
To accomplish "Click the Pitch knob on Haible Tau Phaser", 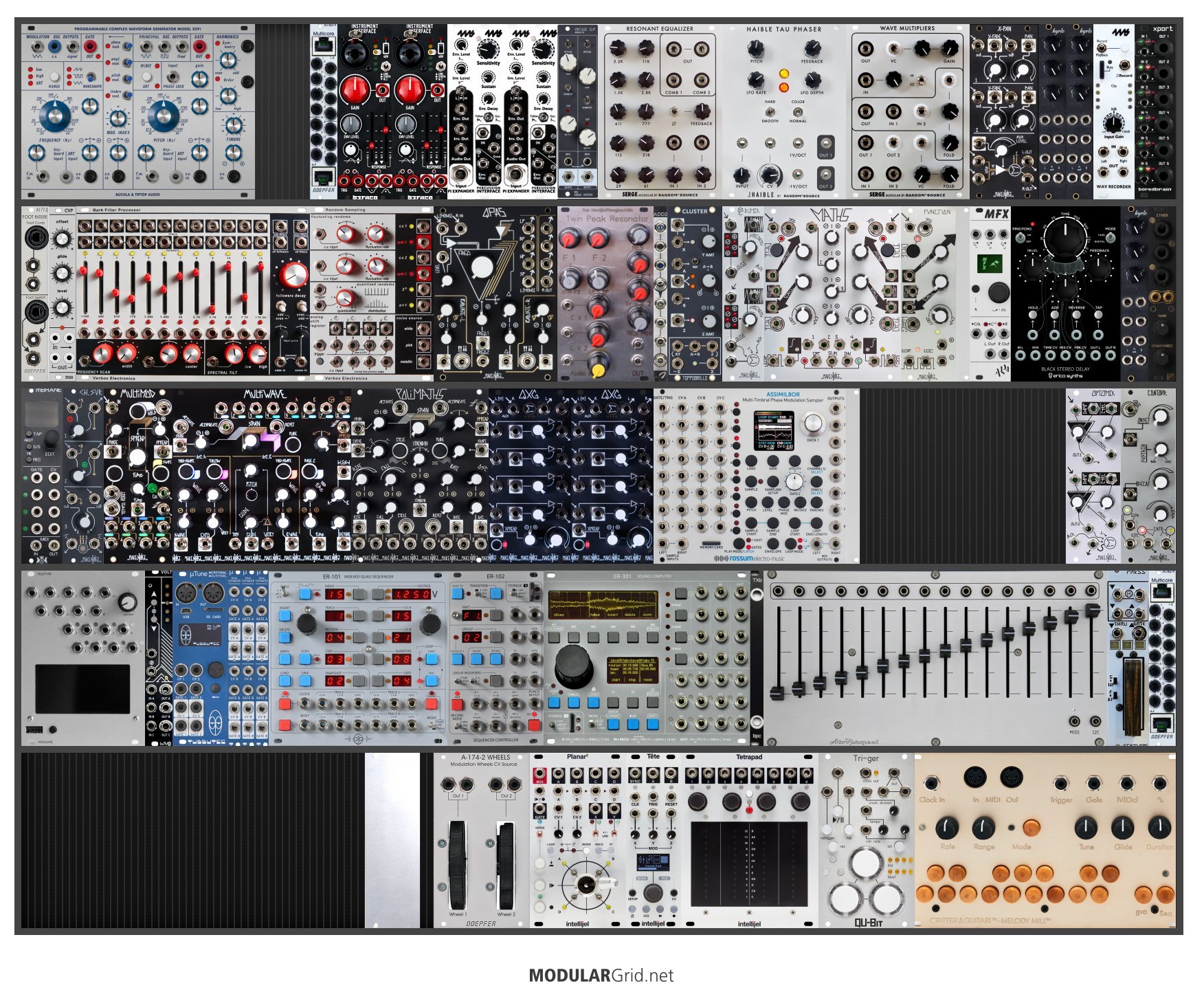I will 756,48.
